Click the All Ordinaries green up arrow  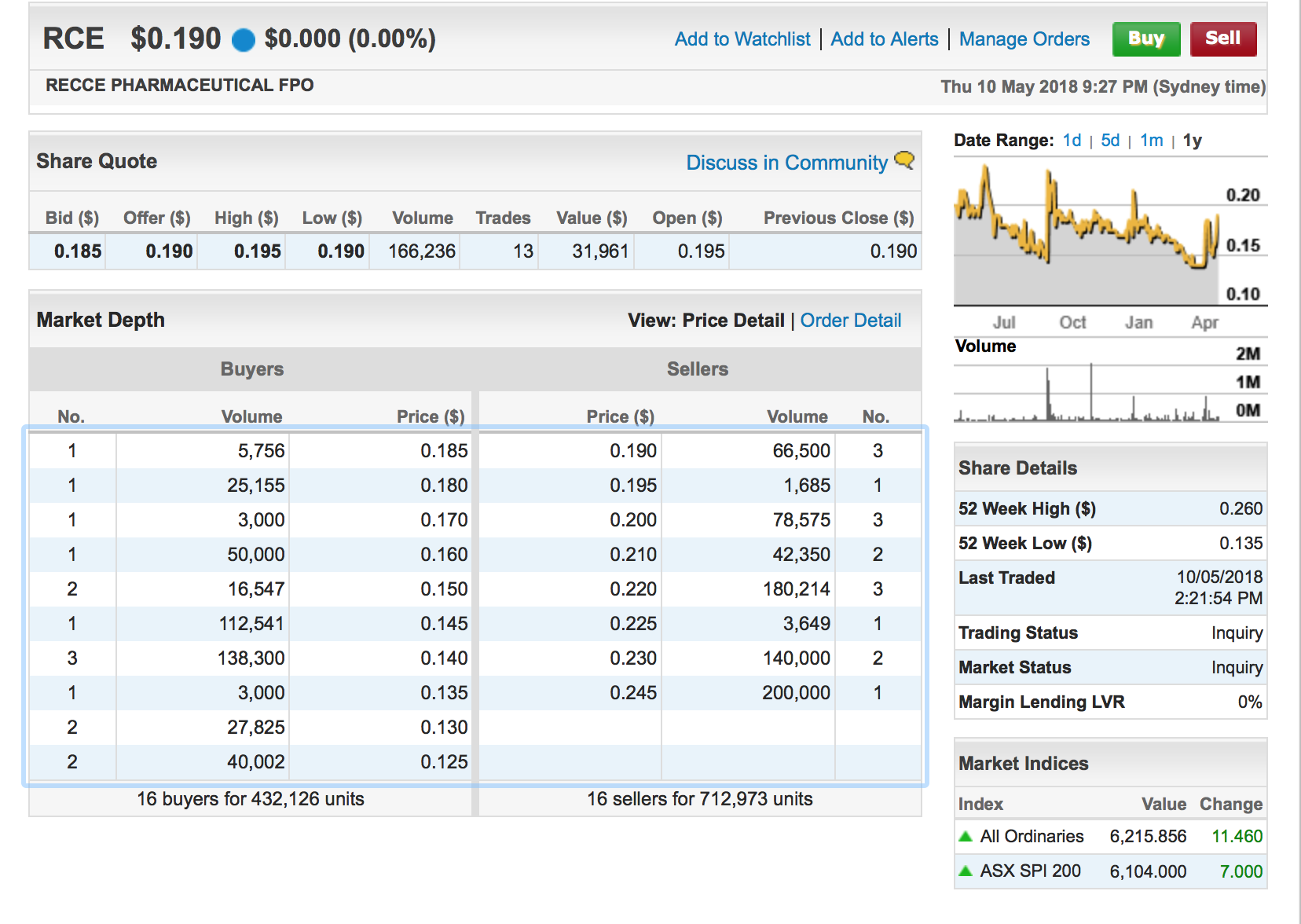click(x=966, y=837)
